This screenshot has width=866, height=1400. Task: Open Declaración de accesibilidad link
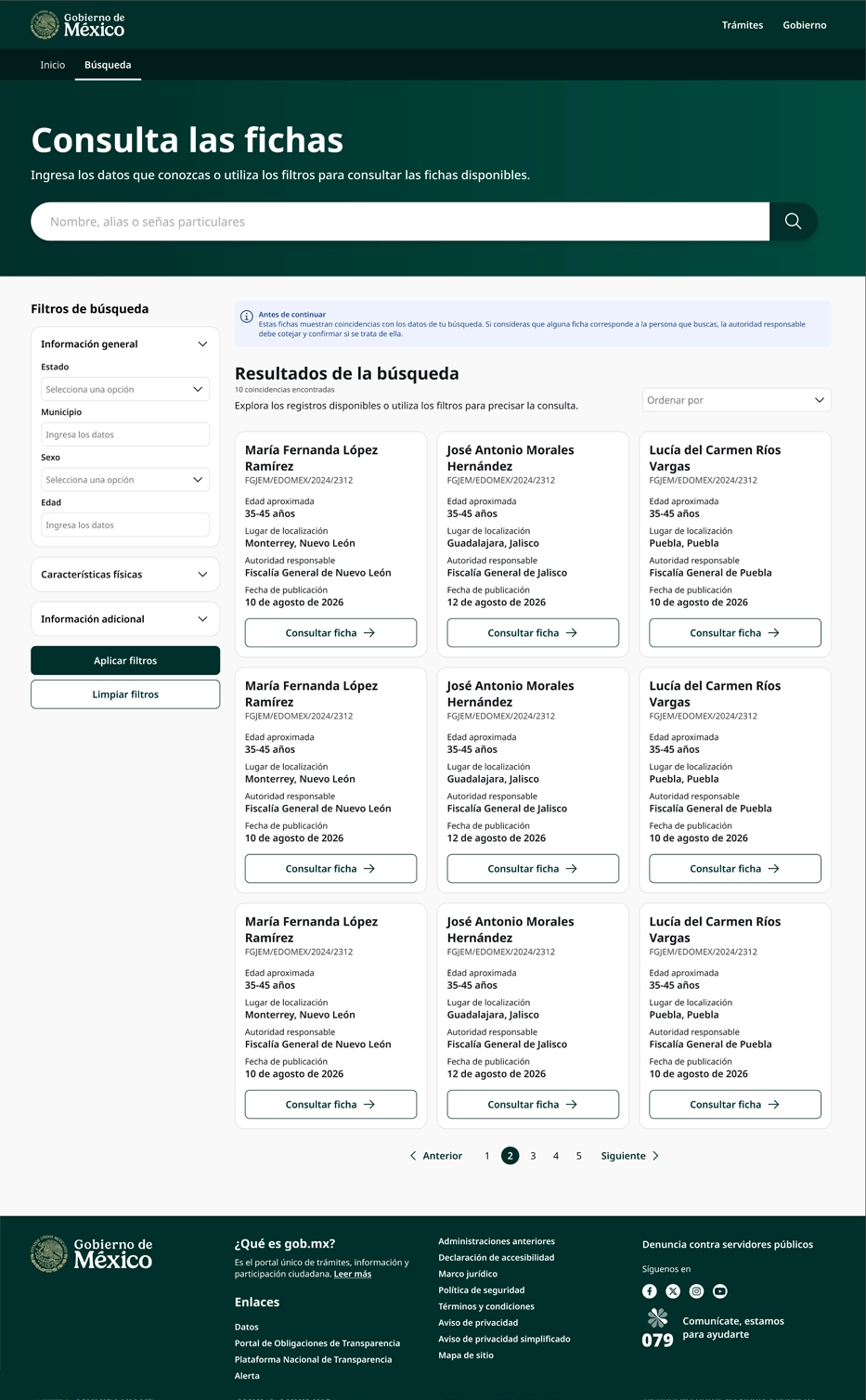tap(497, 1258)
